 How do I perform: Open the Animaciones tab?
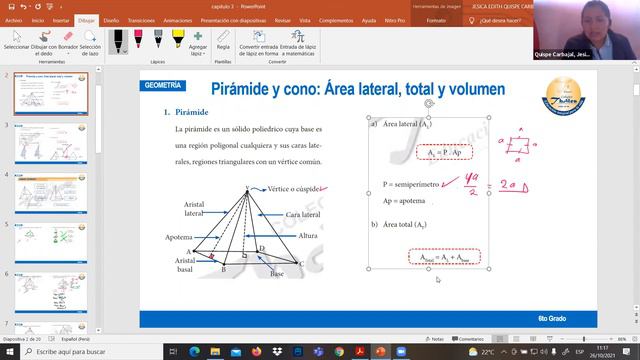(x=178, y=20)
